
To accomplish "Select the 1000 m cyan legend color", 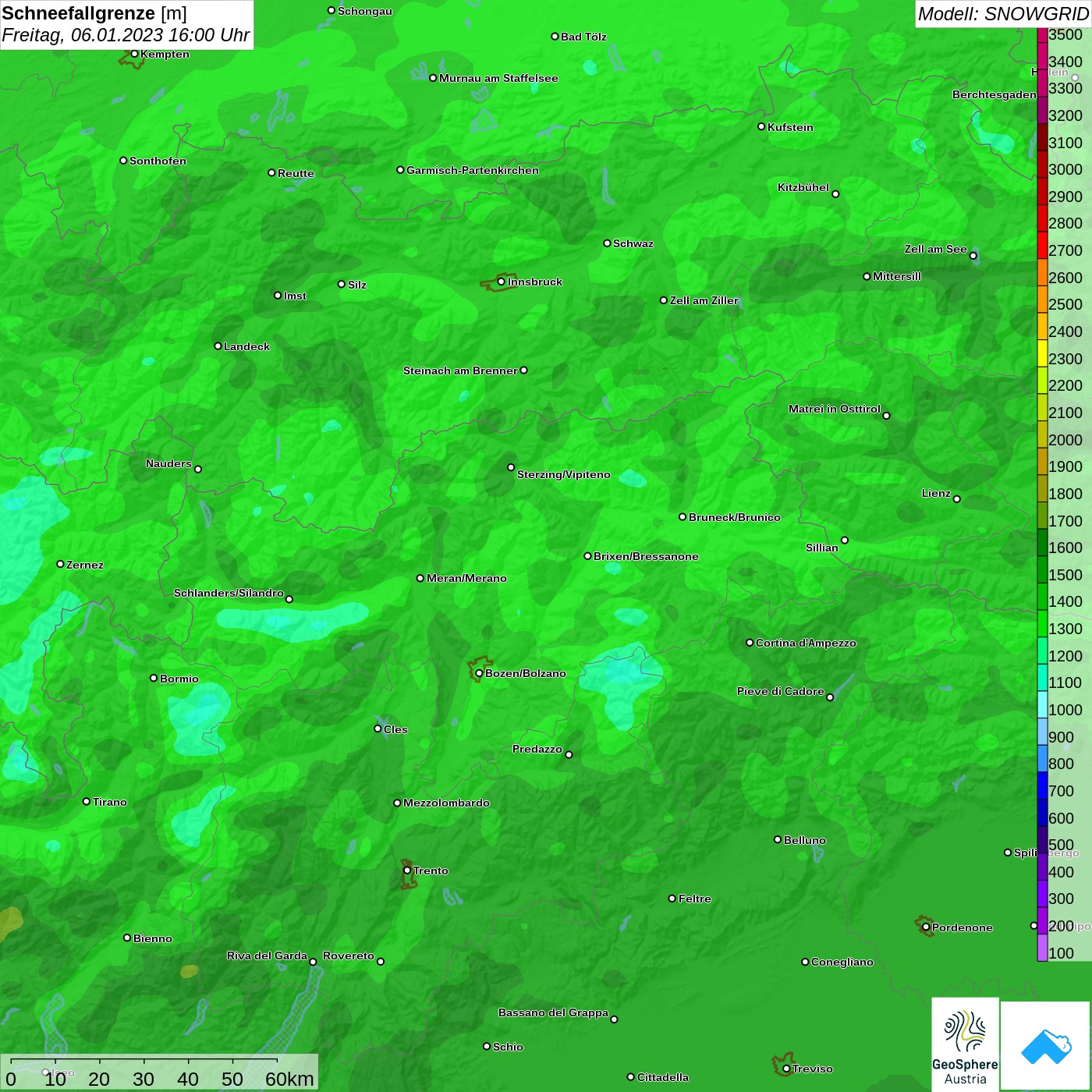I will click(1042, 704).
